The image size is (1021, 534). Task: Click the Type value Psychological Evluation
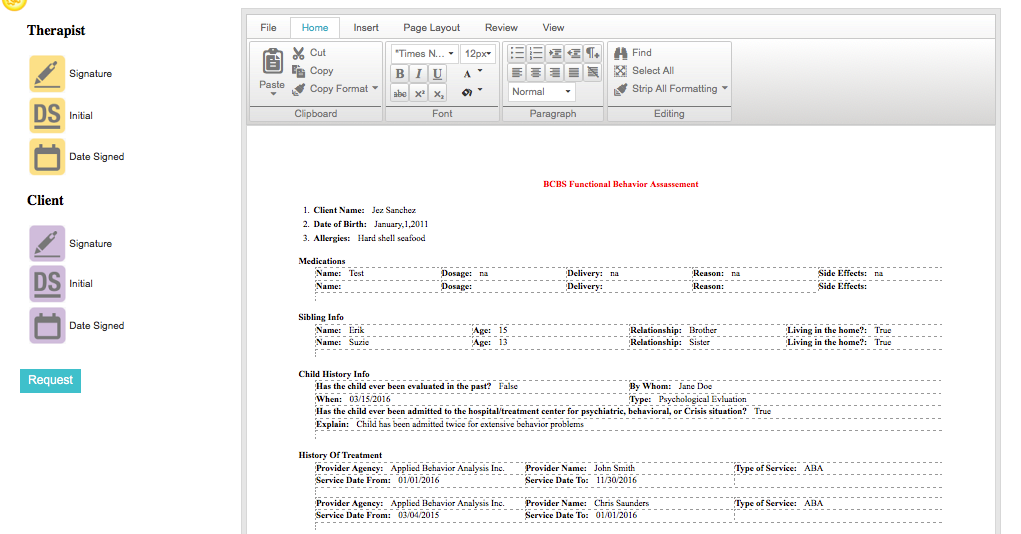703,399
